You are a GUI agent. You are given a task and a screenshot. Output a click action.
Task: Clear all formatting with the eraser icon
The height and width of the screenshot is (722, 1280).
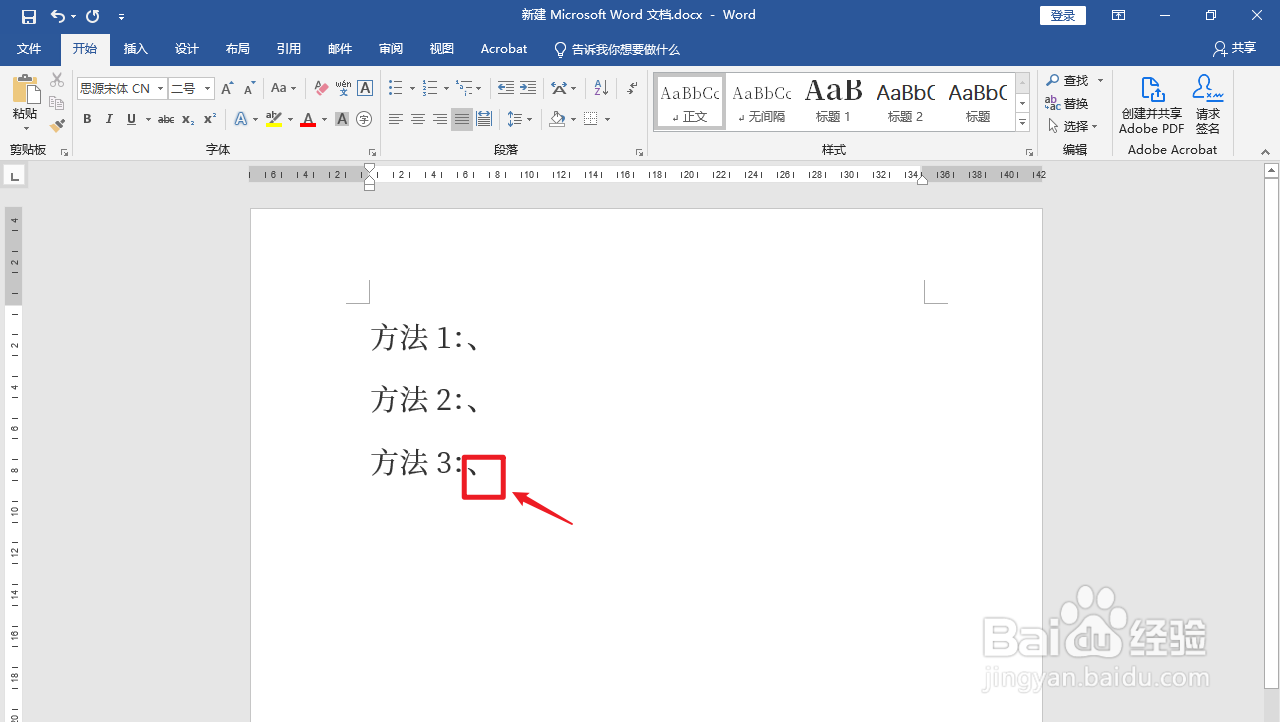[321, 89]
